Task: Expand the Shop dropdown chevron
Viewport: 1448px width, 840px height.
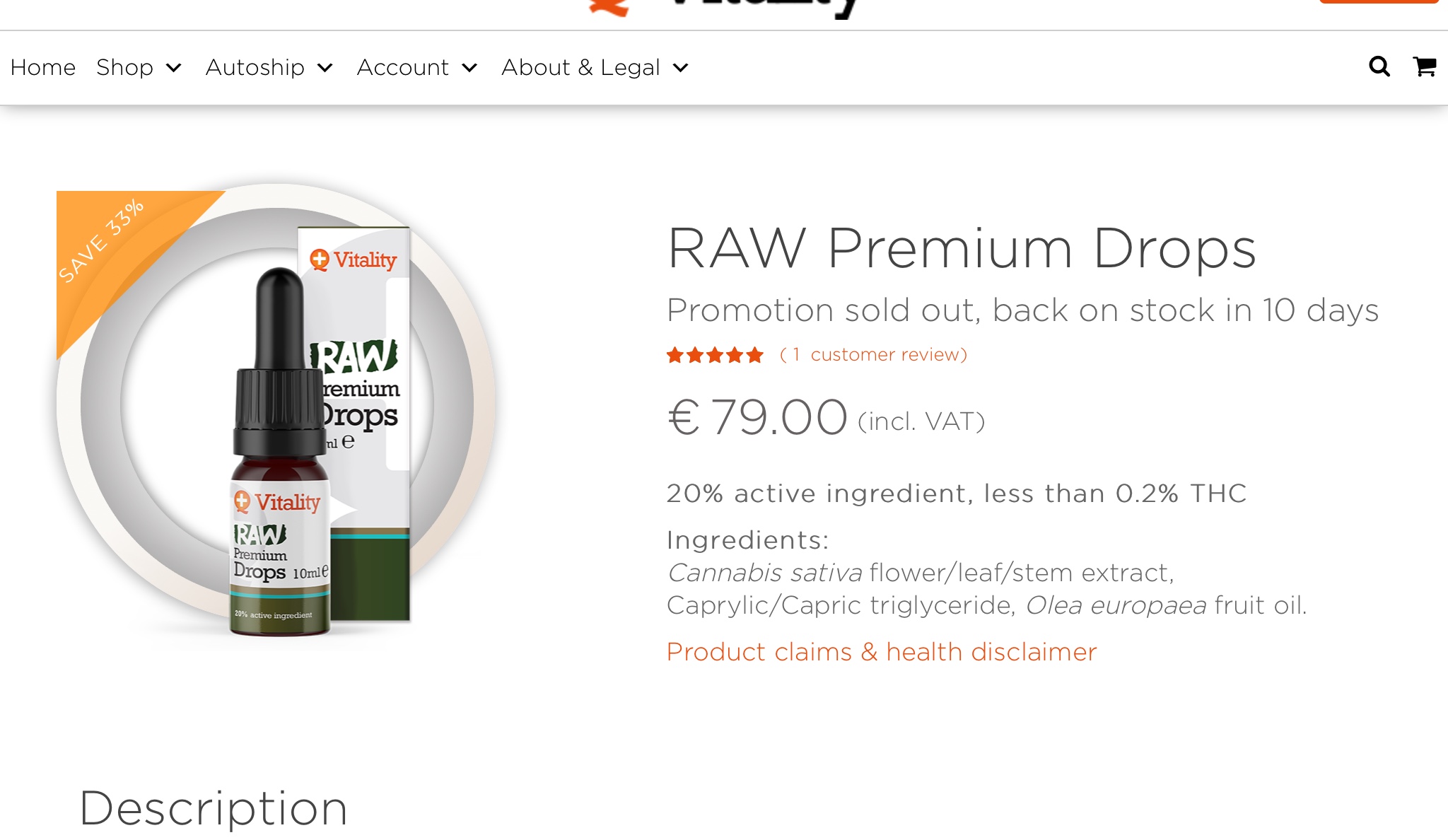Action: pyautogui.click(x=174, y=68)
